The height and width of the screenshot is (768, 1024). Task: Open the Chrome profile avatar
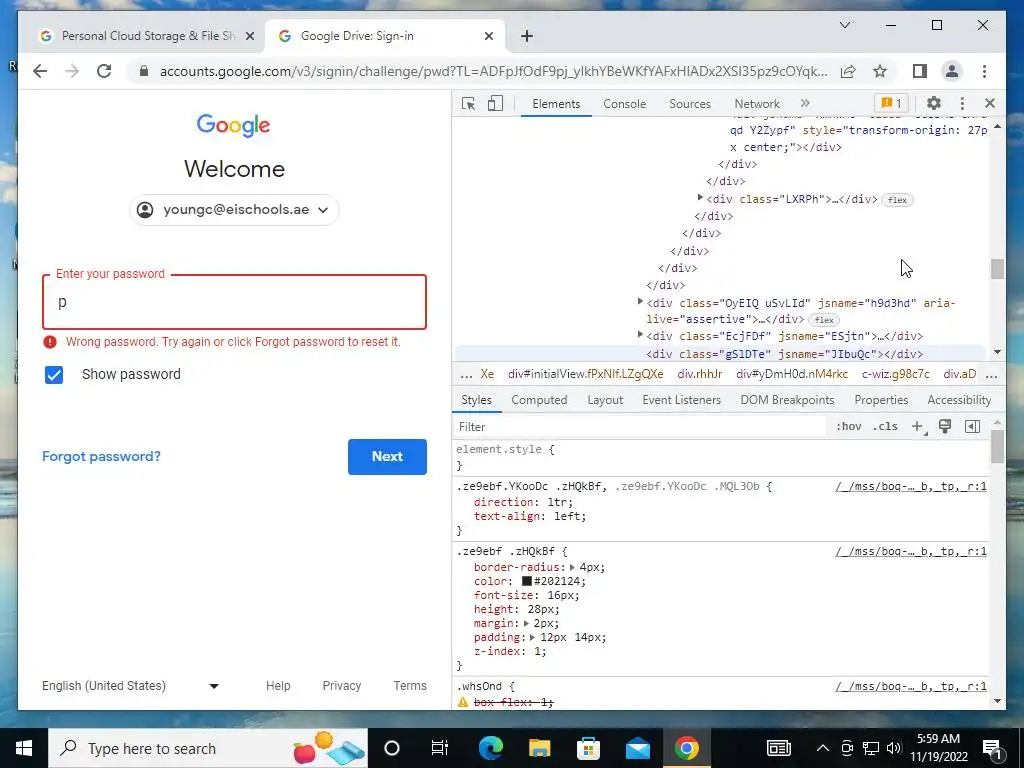pos(952,71)
